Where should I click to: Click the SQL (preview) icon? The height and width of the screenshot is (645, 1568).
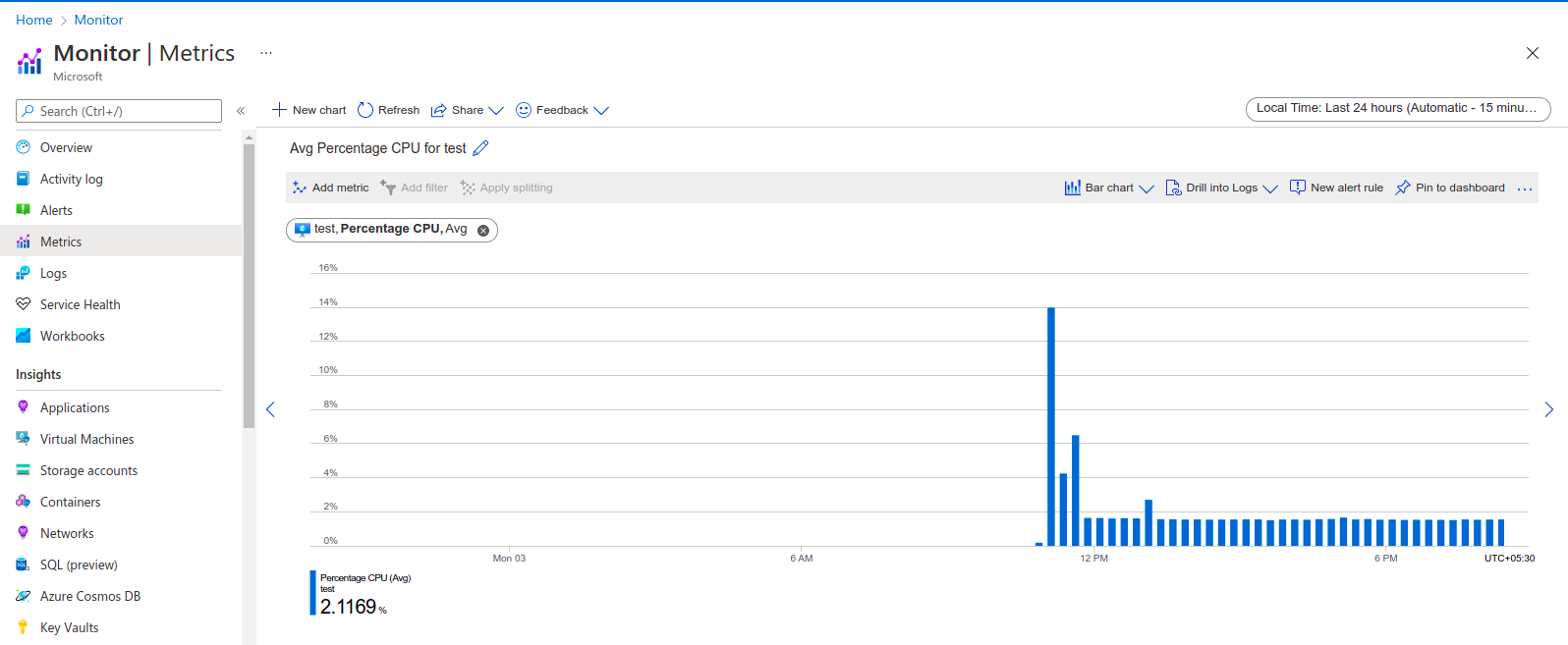[x=24, y=564]
